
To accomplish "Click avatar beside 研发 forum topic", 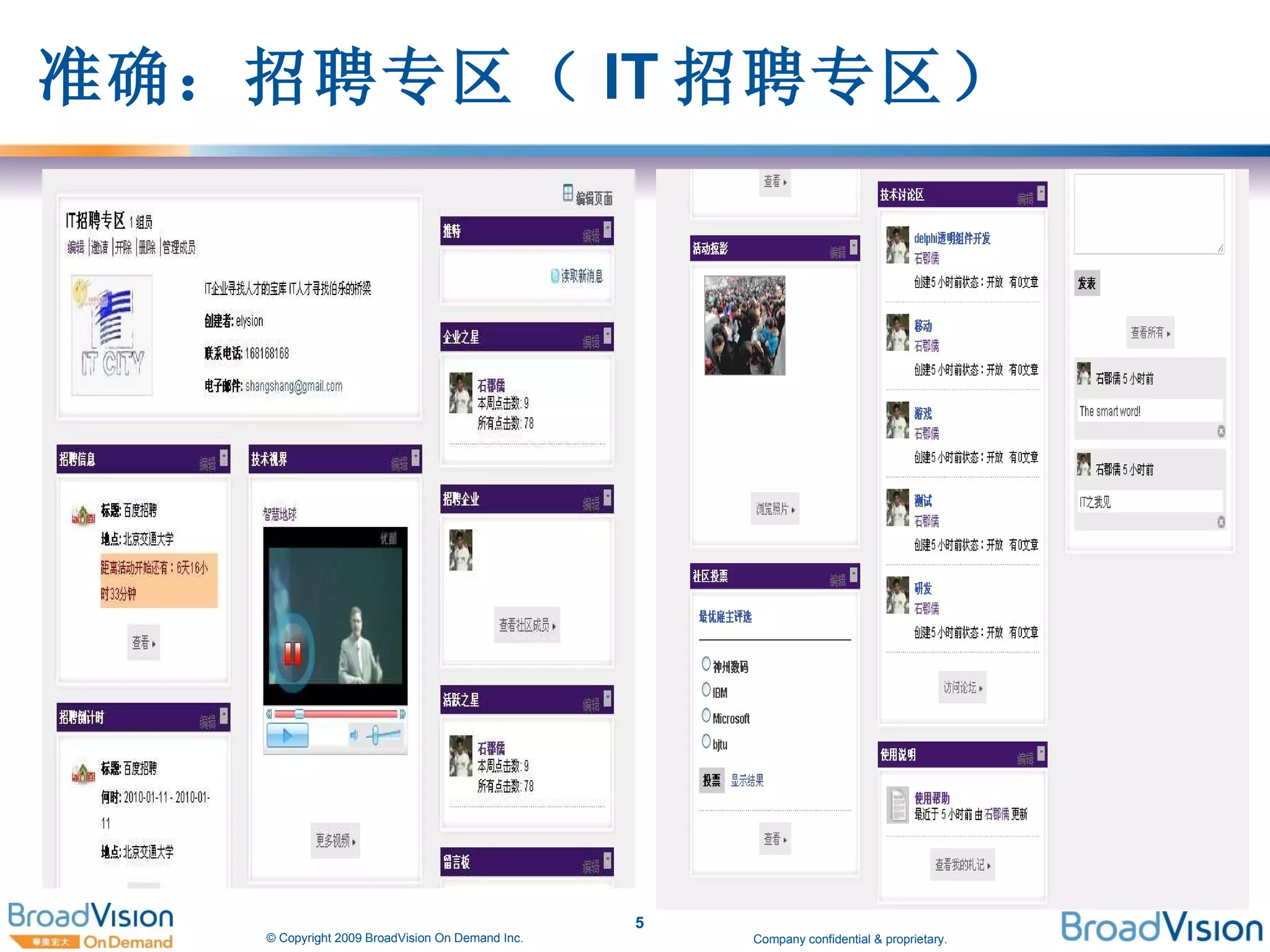I will pos(897,595).
